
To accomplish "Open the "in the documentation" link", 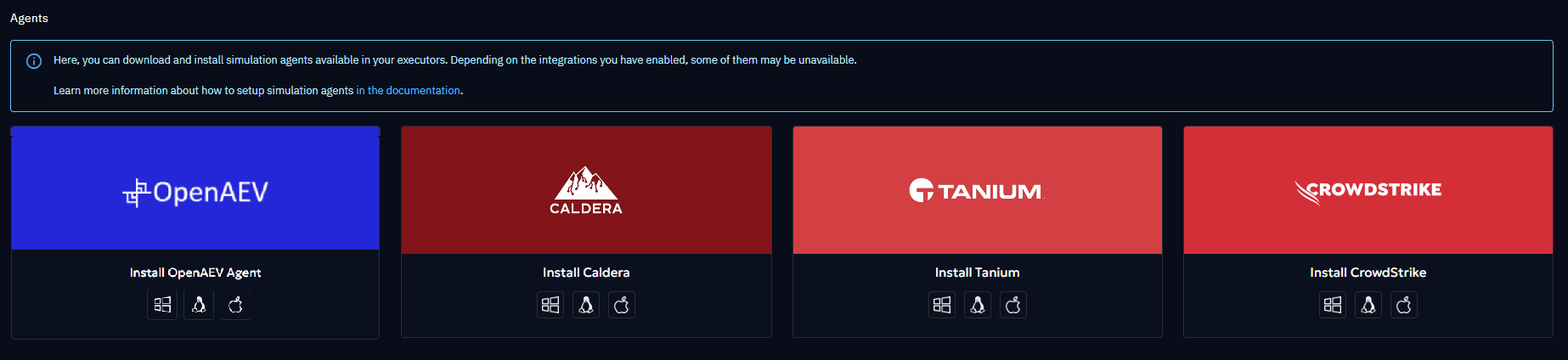I will coord(408,91).
